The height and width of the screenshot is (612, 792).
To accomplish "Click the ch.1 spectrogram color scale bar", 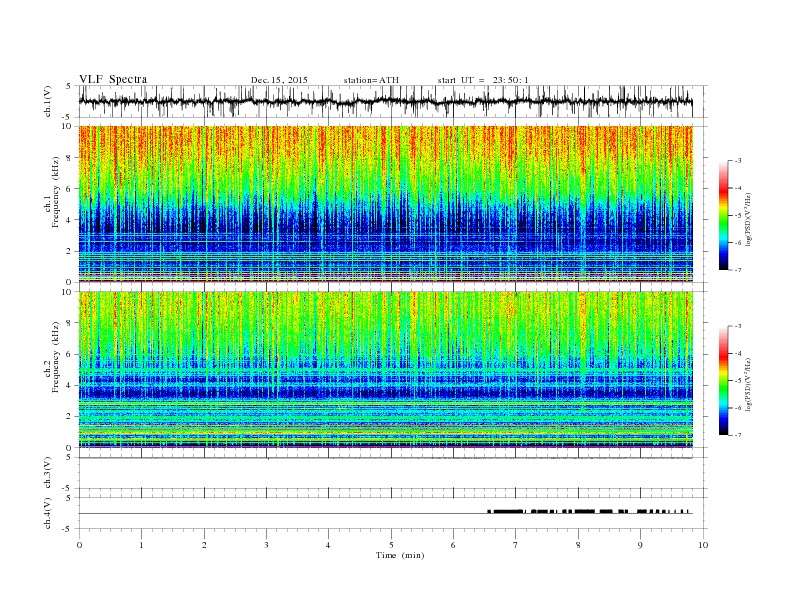I will [723, 215].
